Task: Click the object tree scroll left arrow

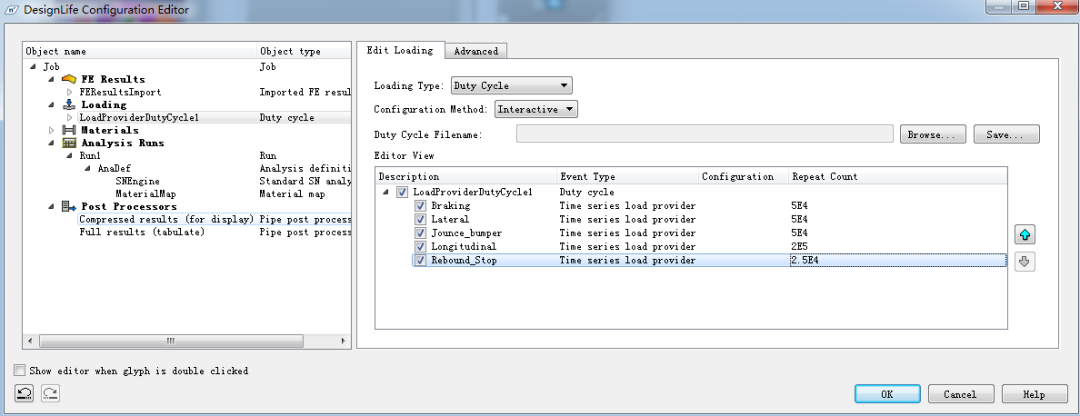Action: click(30, 341)
